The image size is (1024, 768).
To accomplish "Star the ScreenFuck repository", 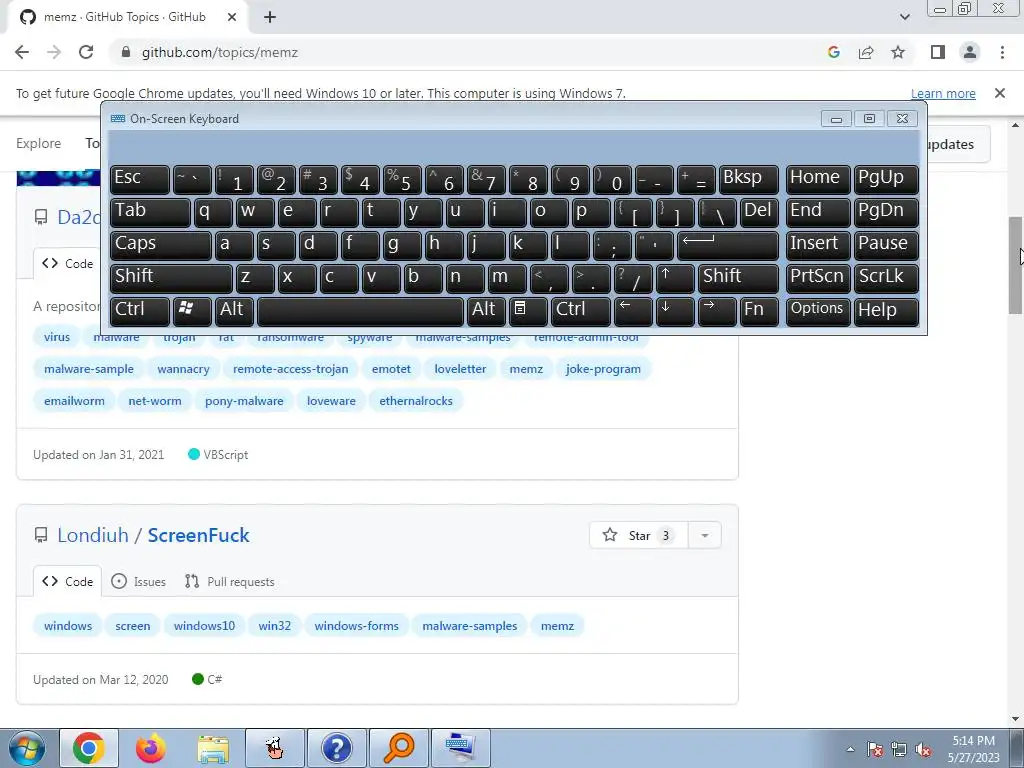I will pyautogui.click(x=639, y=536).
